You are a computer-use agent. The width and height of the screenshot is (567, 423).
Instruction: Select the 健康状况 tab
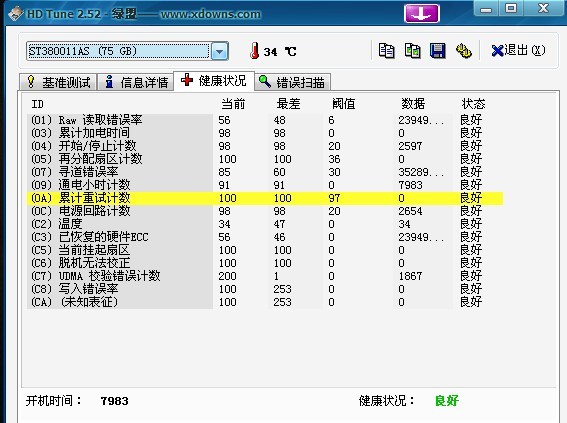click(214, 81)
